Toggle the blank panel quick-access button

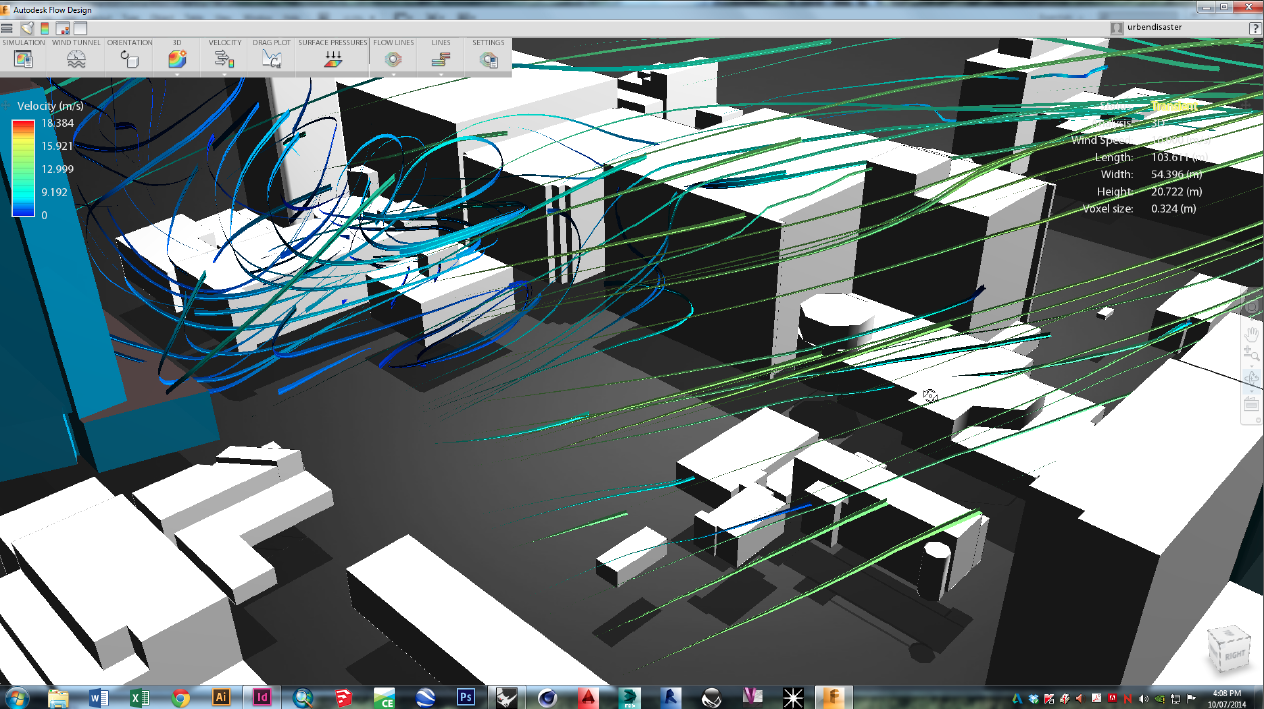coord(80,28)
